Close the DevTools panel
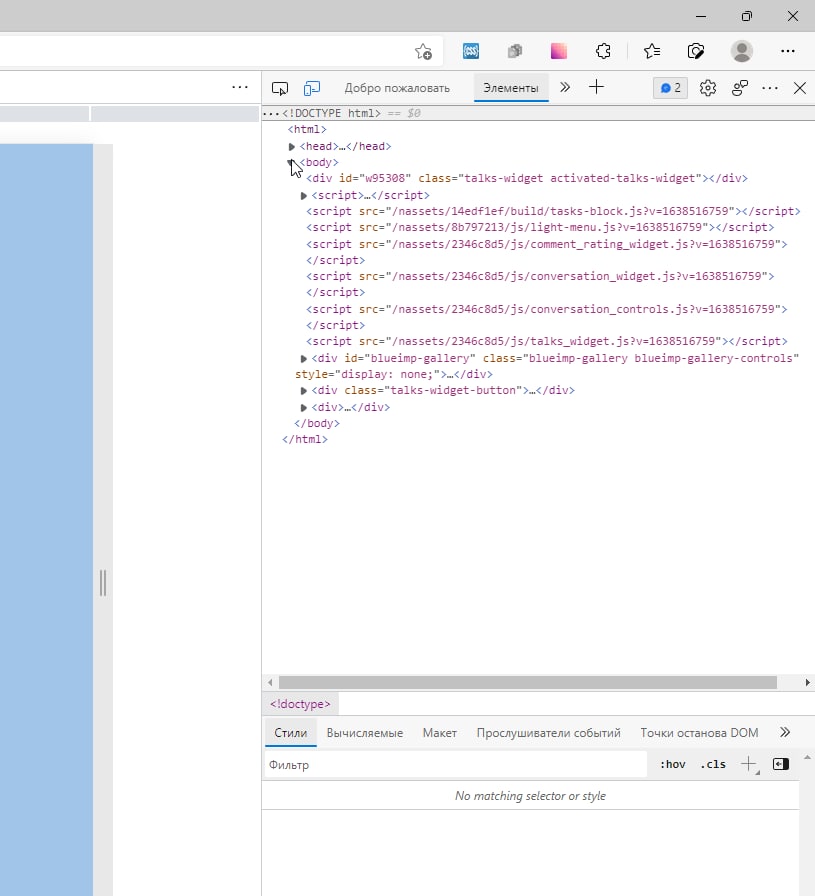The height and width of the screenshot is (896, 815). click(800, 88)
